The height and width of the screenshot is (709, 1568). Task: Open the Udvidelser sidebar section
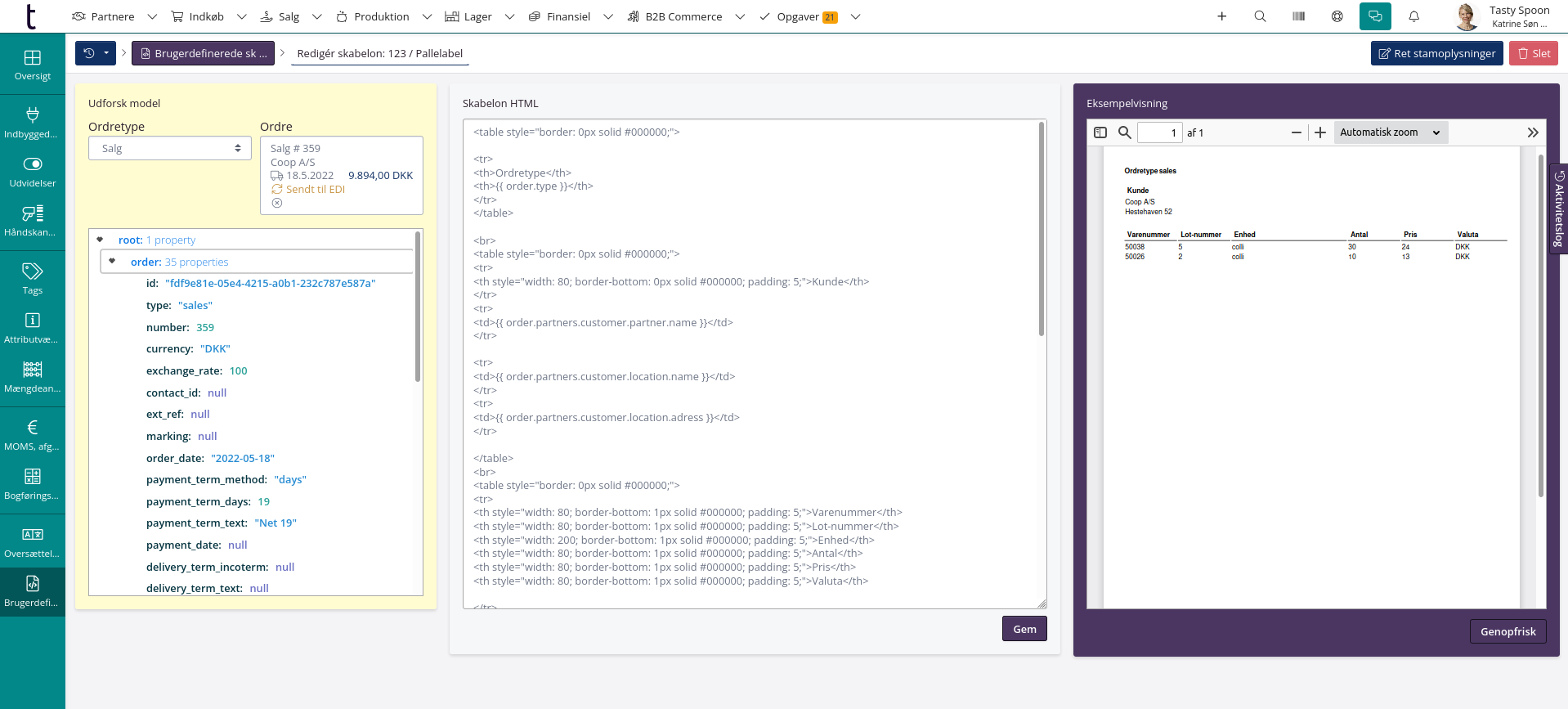coord(33,172)
